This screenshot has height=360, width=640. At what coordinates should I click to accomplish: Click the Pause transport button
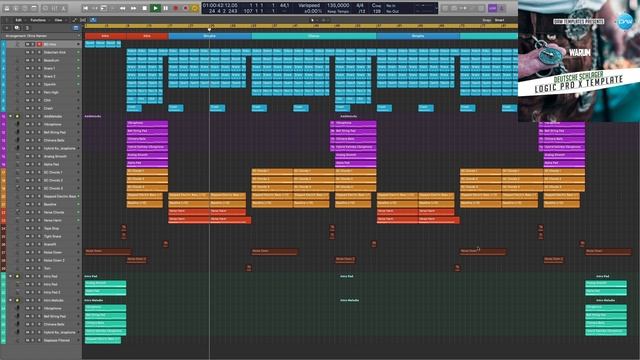pyautogui.click(x=166, y=8)
